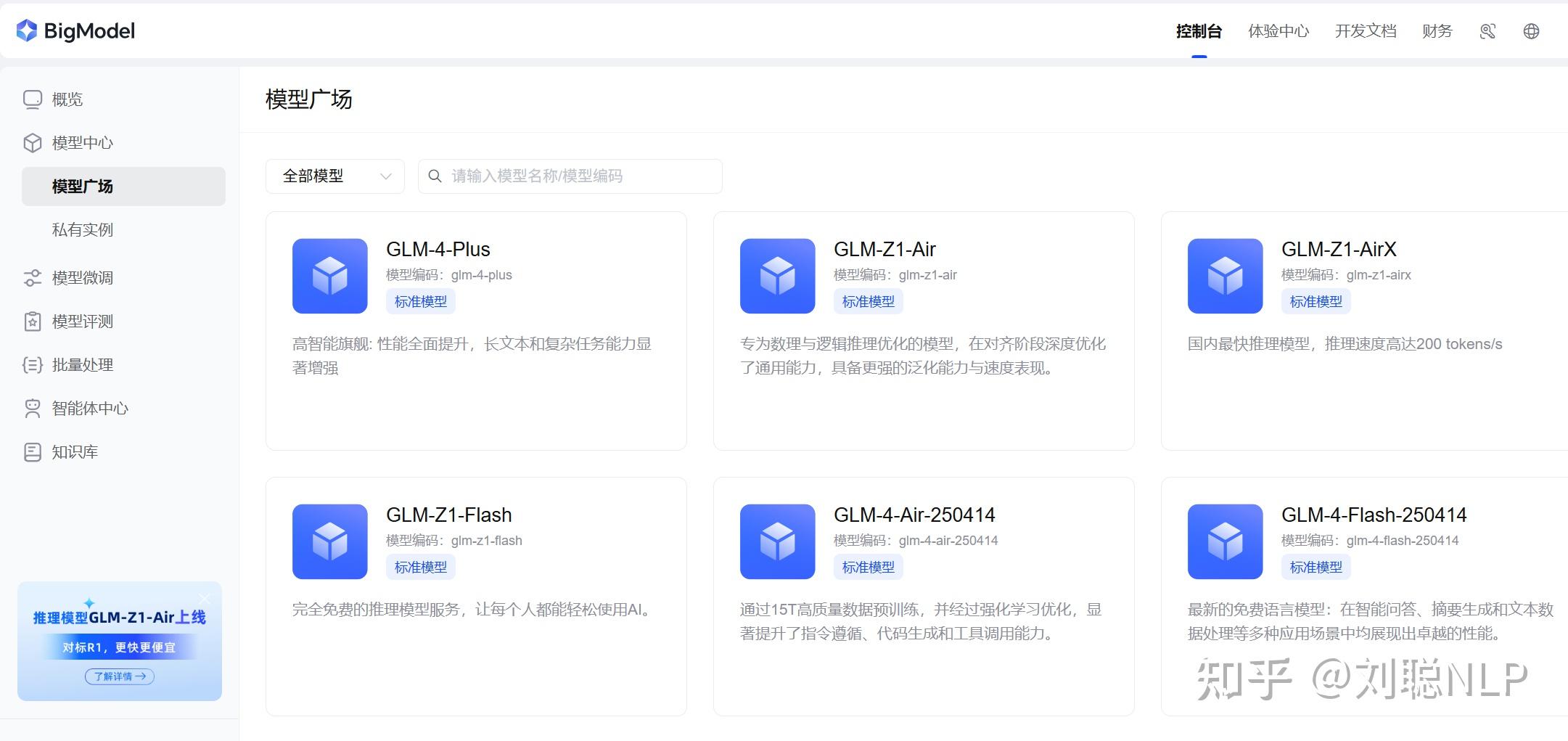Click model code text glm-z1-flash
The width and height of the screenshot is (1568, 741).
click(x=487, y=541)
